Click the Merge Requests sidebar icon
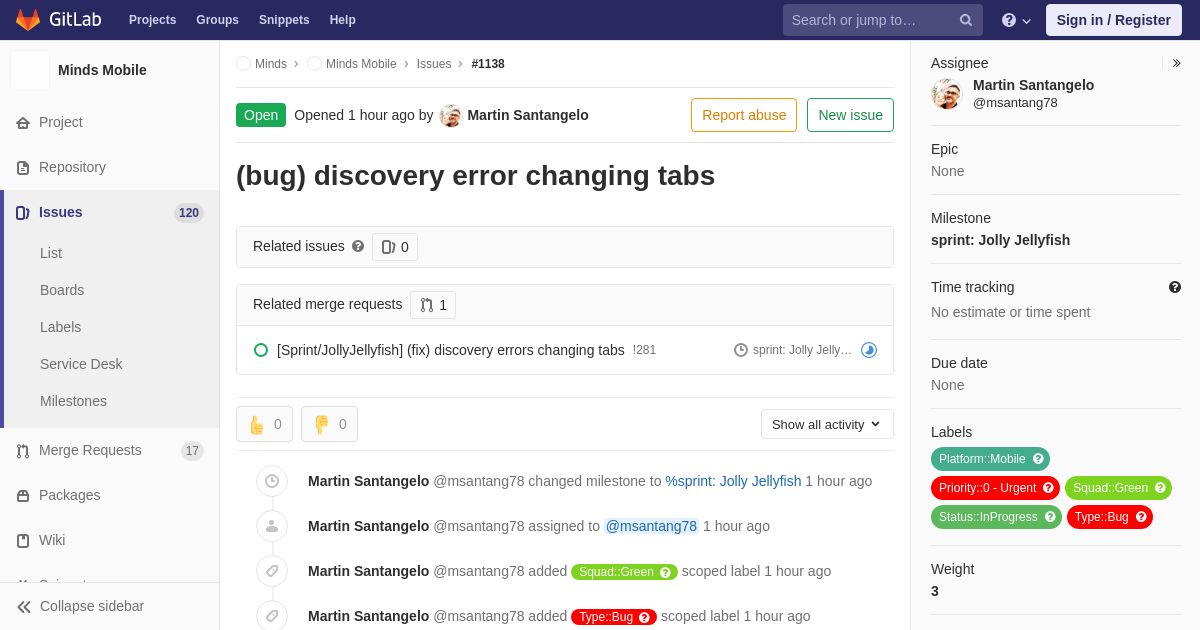The image size is (1200, 630). click(23, 451)
